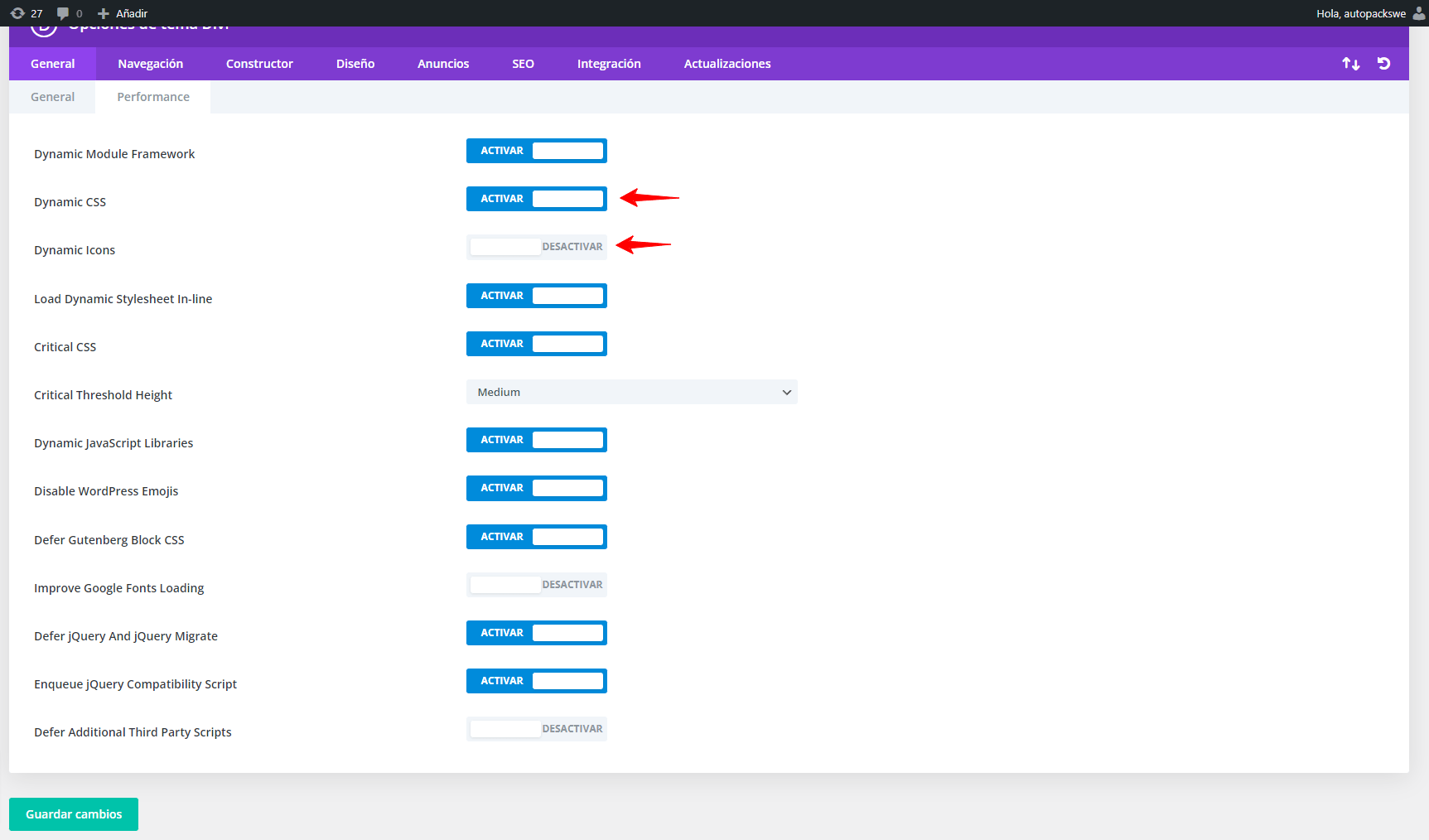Select the Performance sub-tab
This screenshot has height=840, width=1429.
point(153,97)
